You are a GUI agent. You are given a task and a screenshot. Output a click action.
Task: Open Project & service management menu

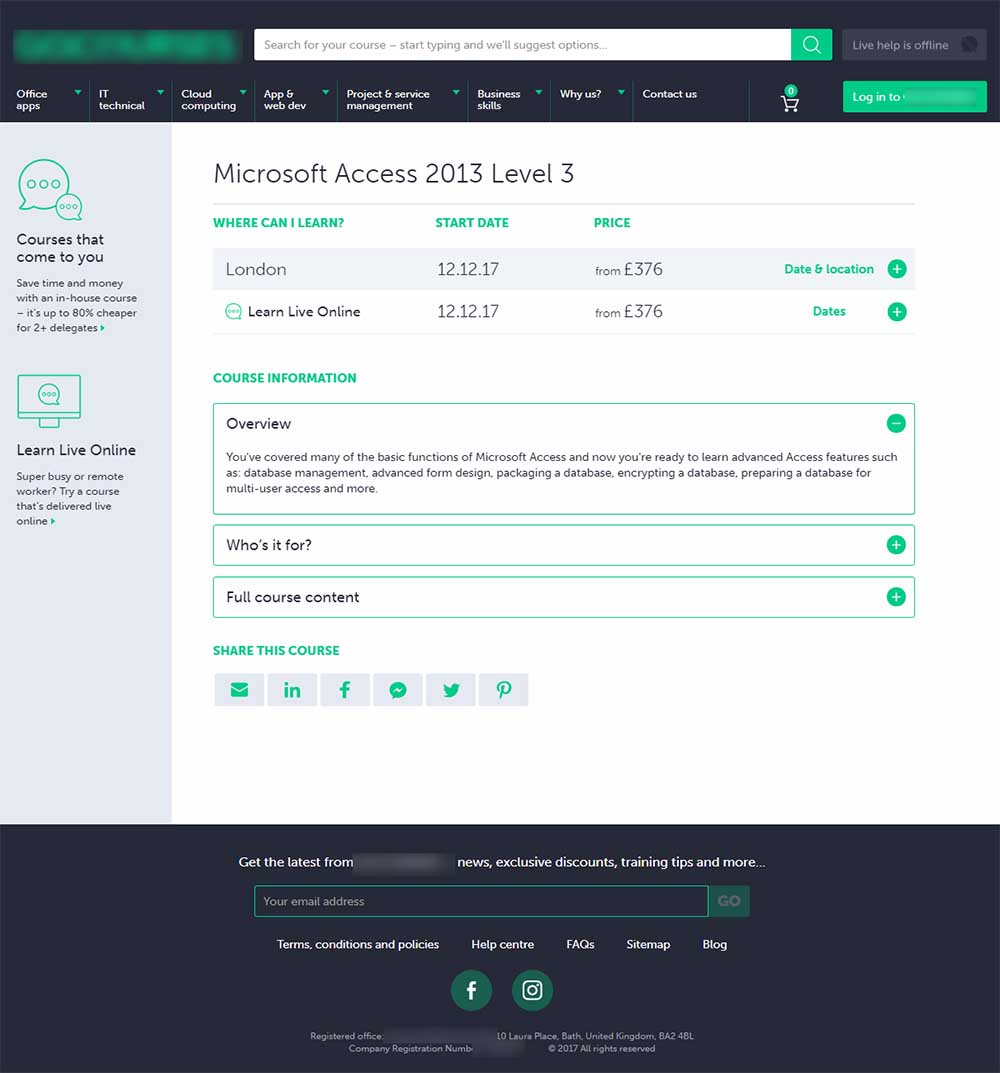click(402, 100)
